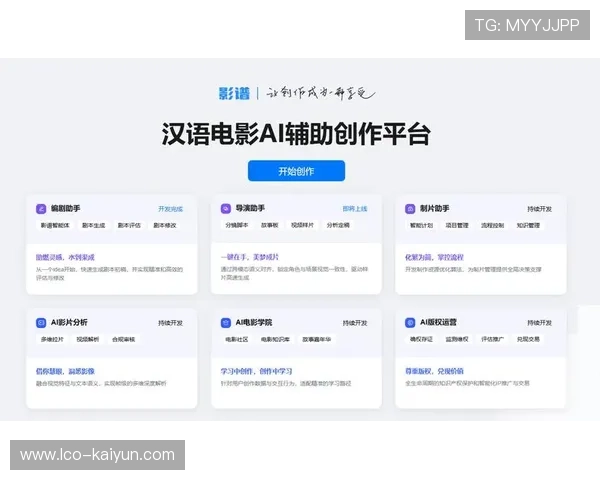Image resolution: width=600 pixels, height=480 pixels.
Task: Select the 剧本生成 tag
Action: pyautogui.click(x=93, y=225)
